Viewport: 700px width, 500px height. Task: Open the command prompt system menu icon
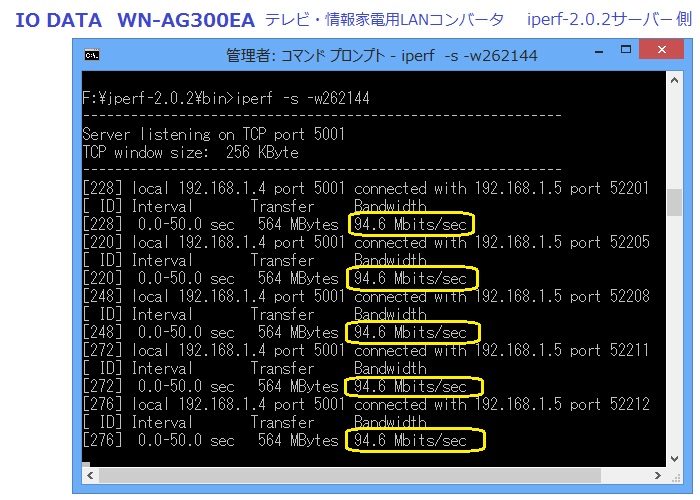click(x=92, y=55)
